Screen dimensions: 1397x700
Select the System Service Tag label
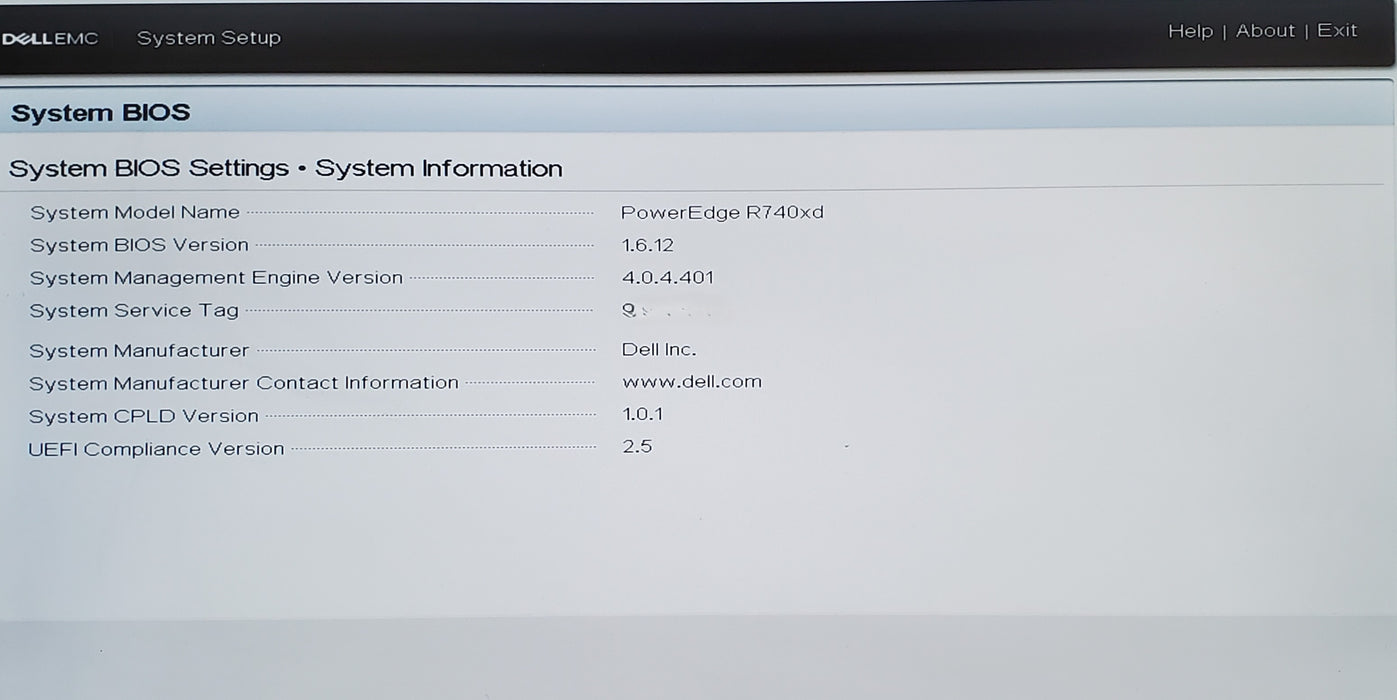tap(134, 311)
